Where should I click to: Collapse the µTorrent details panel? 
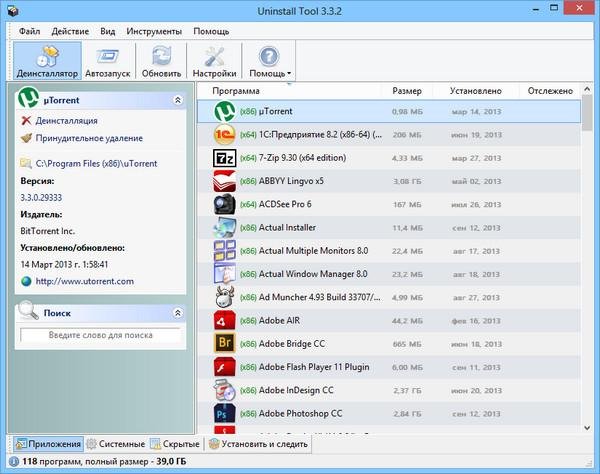point(178,100)
